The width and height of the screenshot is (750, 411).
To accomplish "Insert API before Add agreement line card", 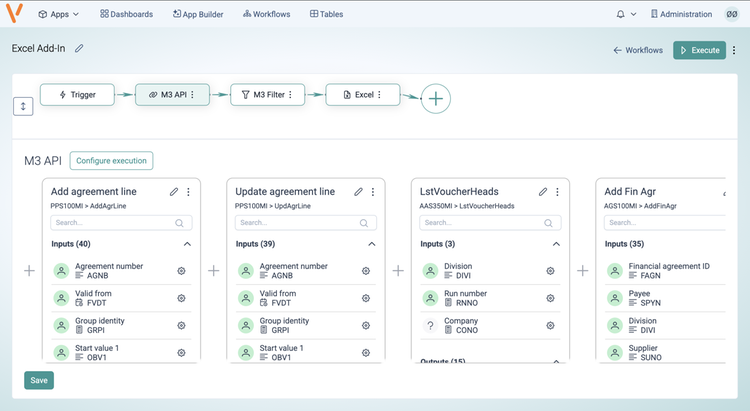I will pos(29,271).
